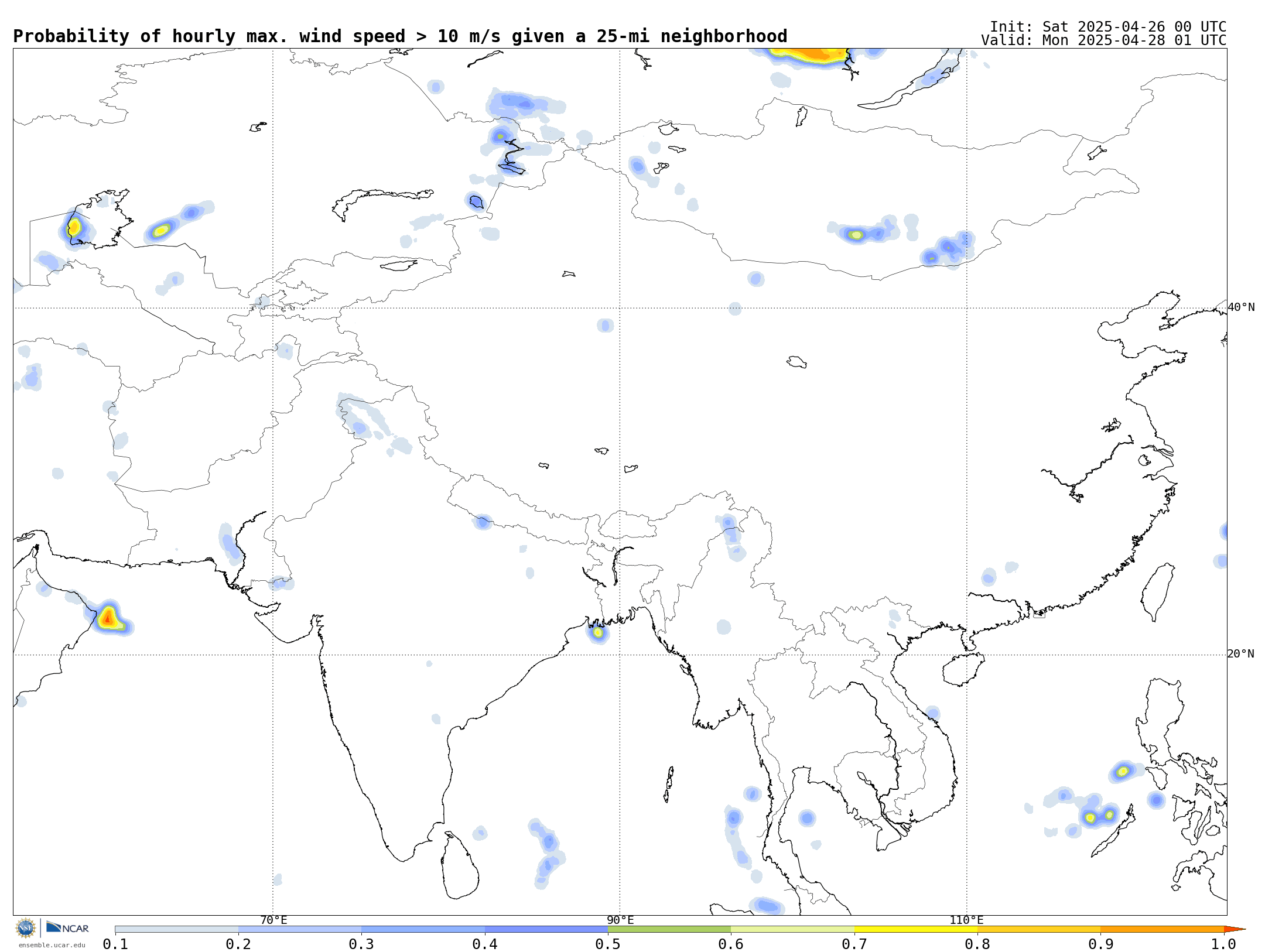Click the 0.1 colorbar tick label
This screenshot has width=1265, height=952.
coord(115,944)
